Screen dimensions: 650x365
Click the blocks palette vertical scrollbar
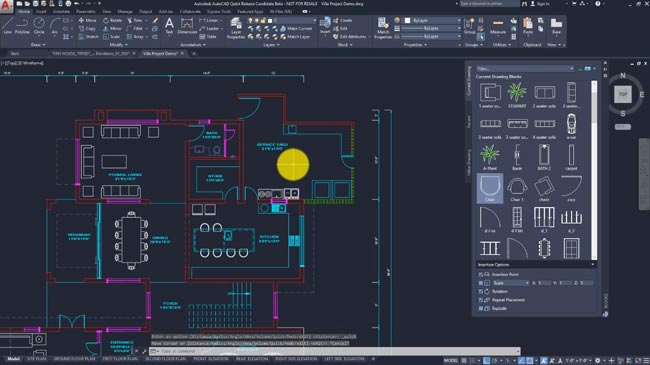(x=594, y=170)
